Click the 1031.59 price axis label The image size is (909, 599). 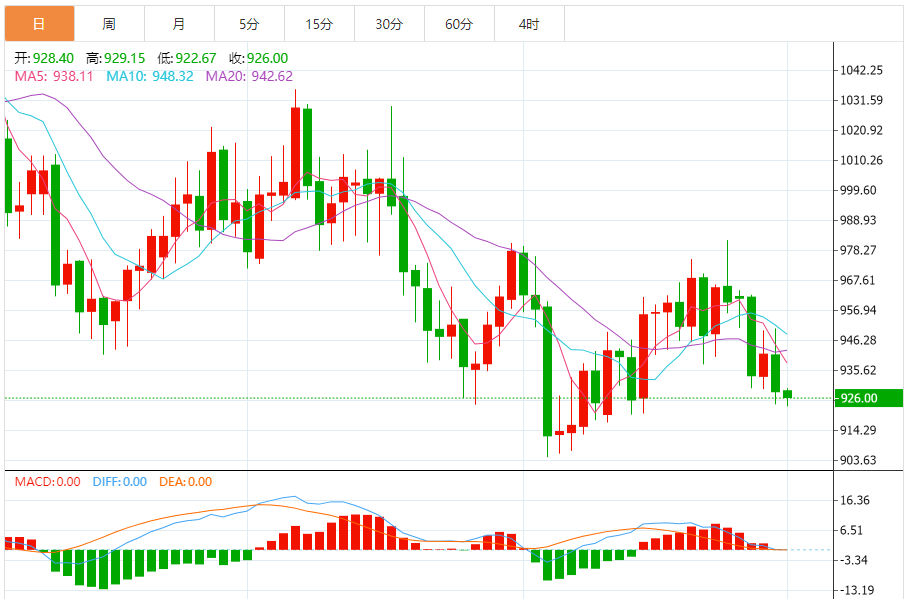[x=861, y=100]
